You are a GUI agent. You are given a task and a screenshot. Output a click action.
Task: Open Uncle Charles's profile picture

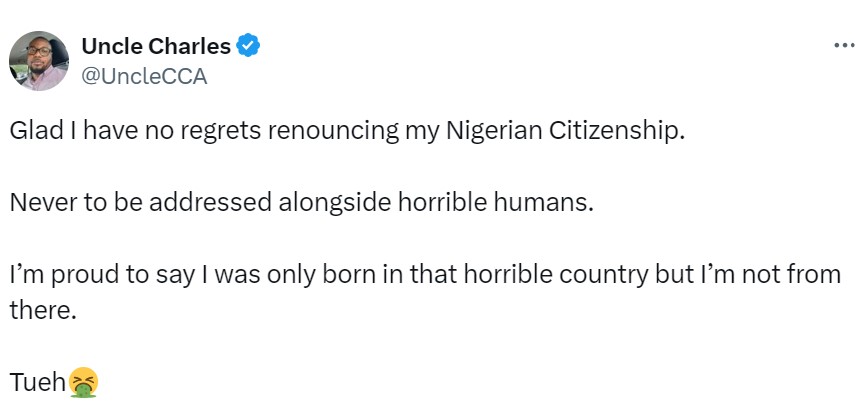click(39, 61)
